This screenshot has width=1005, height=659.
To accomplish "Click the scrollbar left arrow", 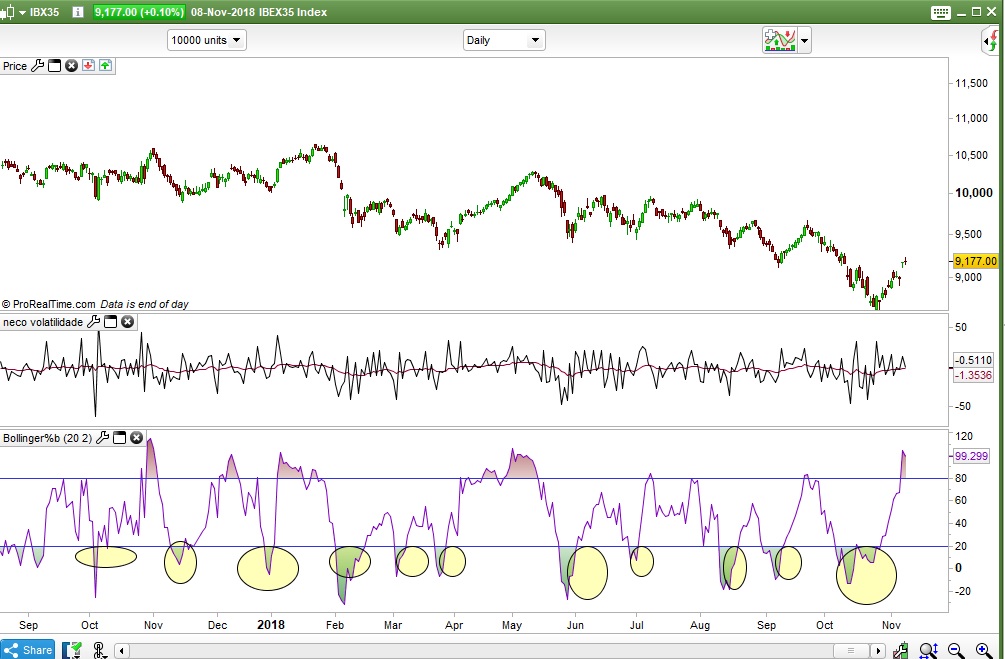I will pos(122,651).
